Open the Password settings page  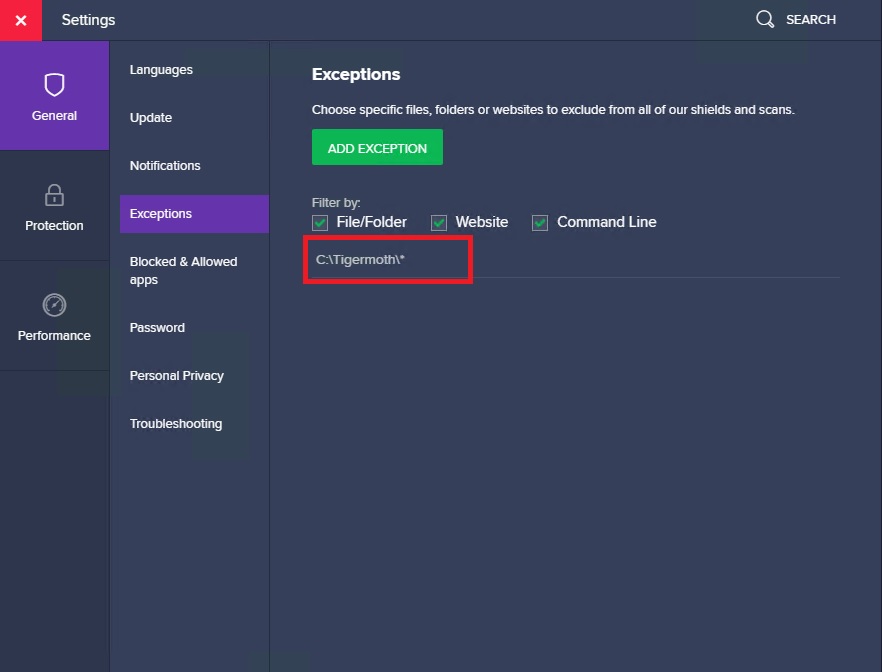tap(157, 327)
